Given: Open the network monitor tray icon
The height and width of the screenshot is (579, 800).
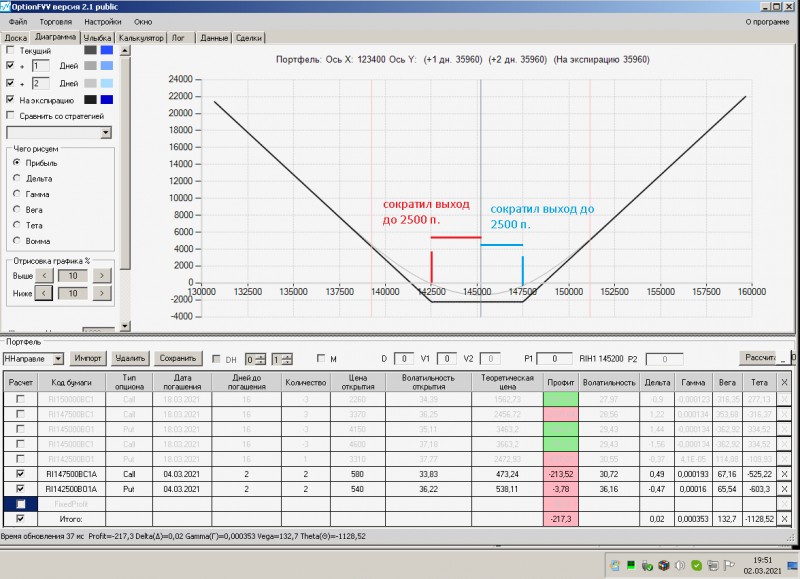Looking at the screenshot, I should [712, 565].
